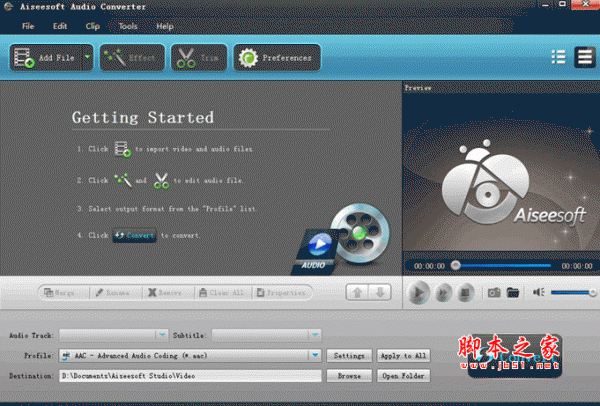Image resolution: width=600 pixels, height=406 pixels.
Task: Play the preview
Action: point(419,293)
